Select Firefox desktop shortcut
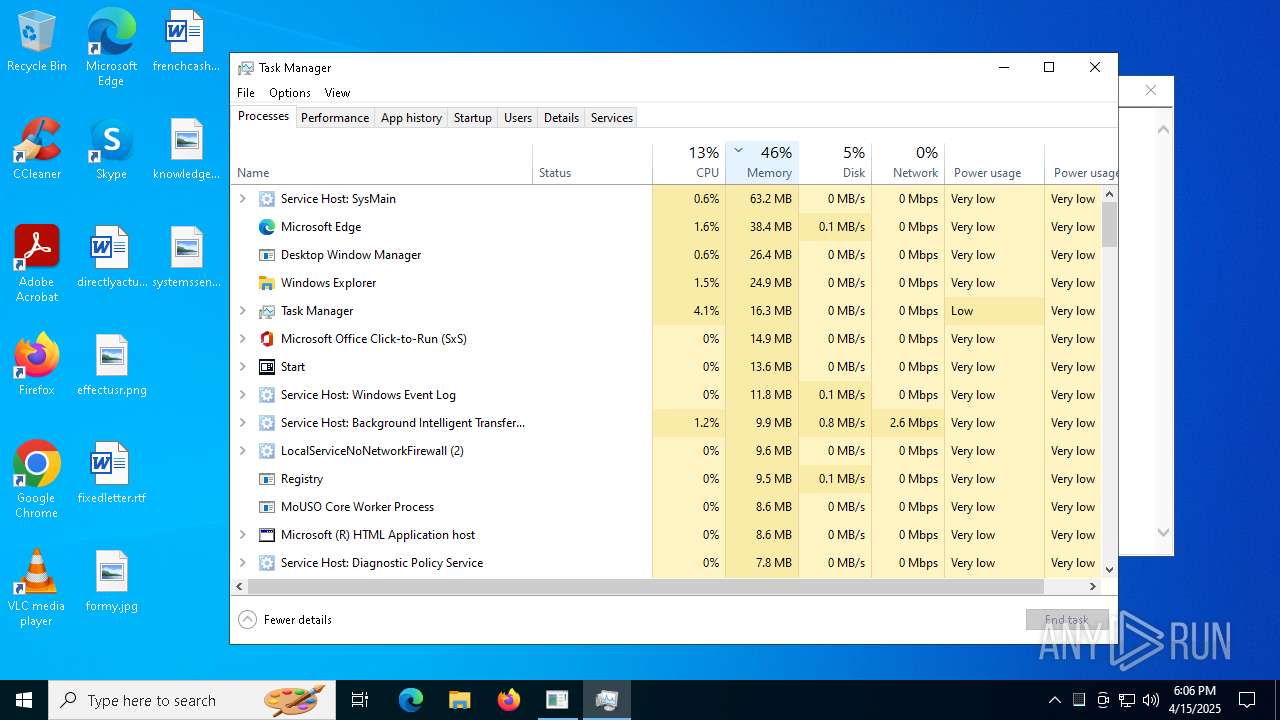 37,364
